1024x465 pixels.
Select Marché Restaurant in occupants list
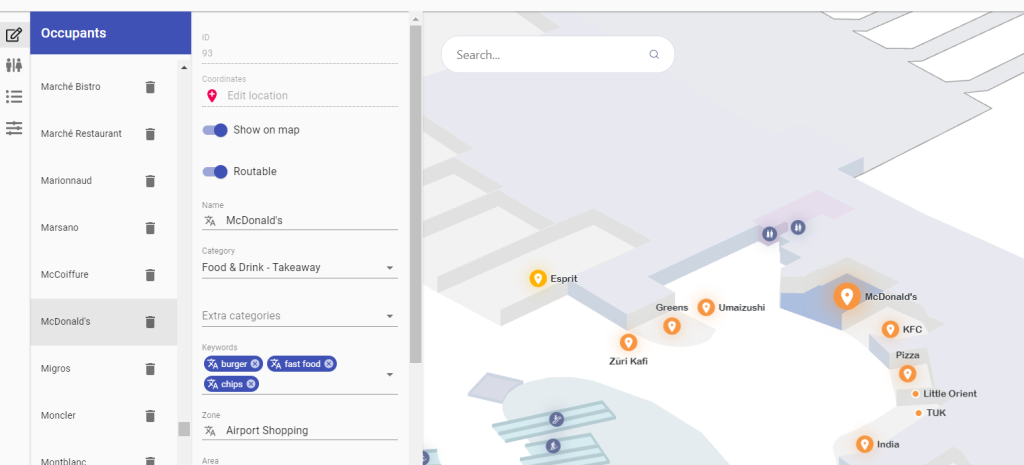coord(81,134)
